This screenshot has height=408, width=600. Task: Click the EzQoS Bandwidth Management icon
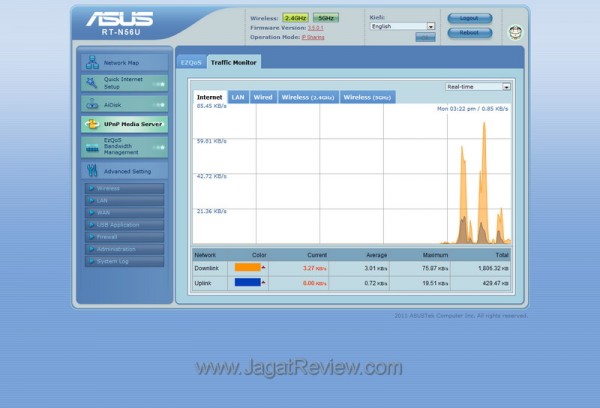(x=92, y=147)
